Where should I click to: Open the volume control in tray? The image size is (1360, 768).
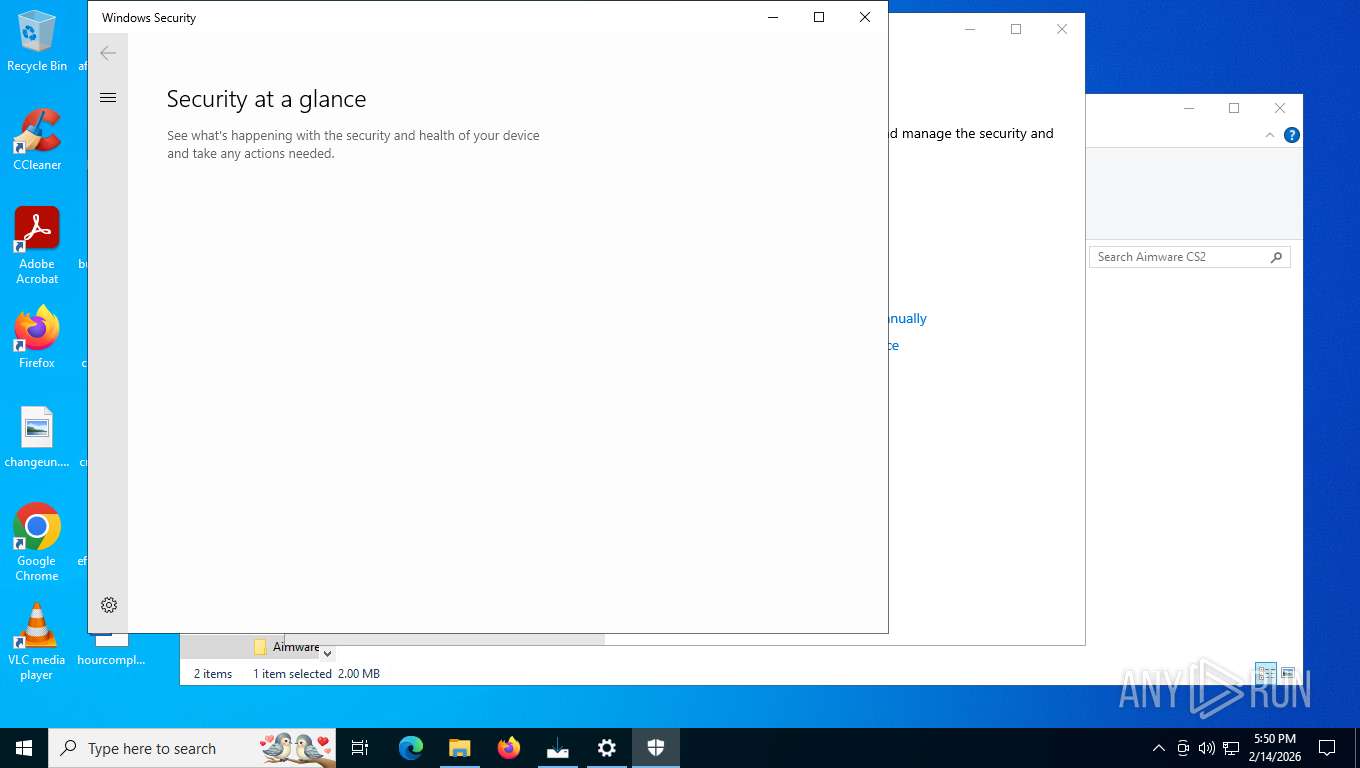[x=1207, y=748]
